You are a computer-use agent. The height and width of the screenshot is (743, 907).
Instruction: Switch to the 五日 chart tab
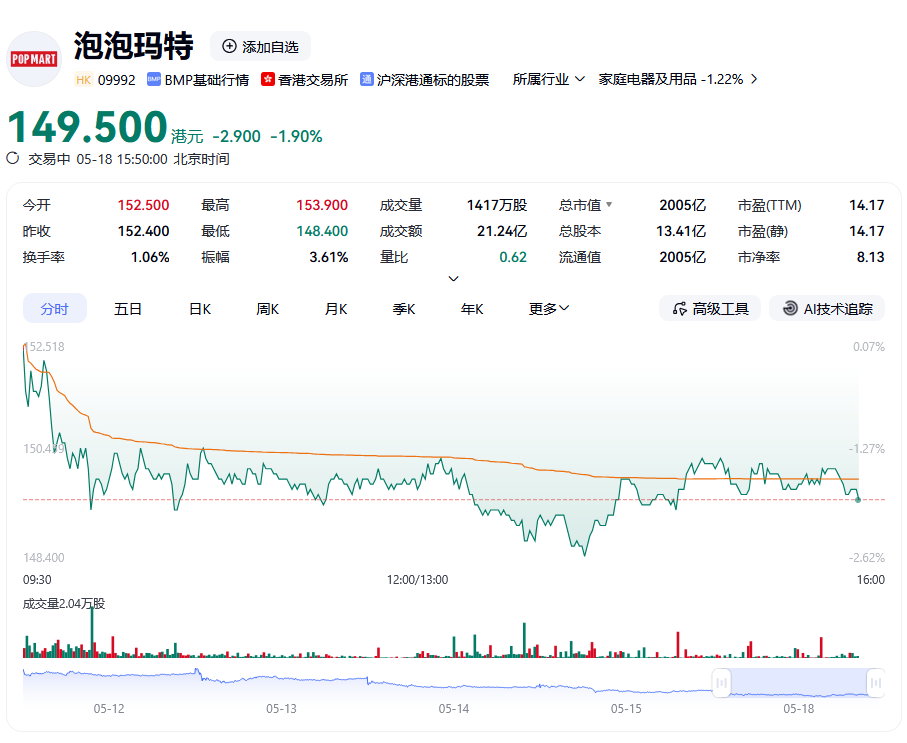click(128, 308)
